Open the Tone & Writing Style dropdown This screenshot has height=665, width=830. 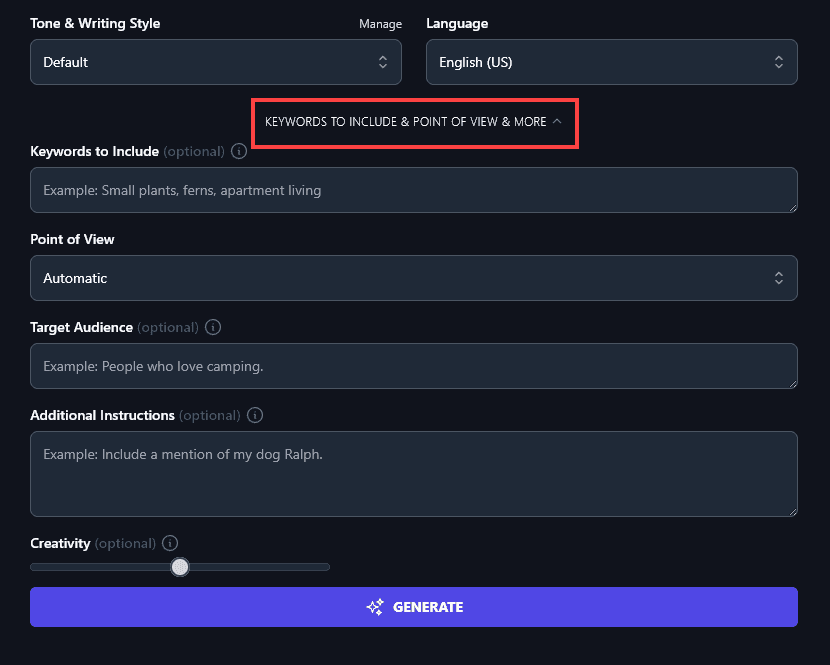[216, 61]
